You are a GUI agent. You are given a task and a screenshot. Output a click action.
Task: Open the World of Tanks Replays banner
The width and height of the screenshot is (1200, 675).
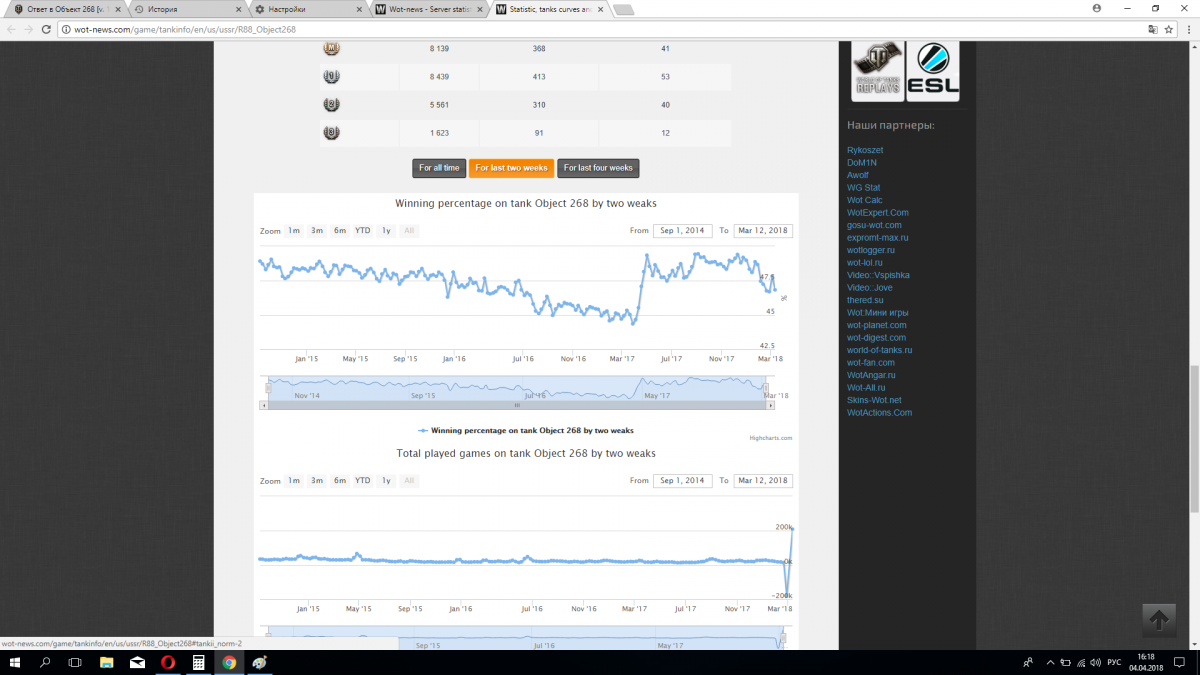pyautogui.click(x=877, y=71)
